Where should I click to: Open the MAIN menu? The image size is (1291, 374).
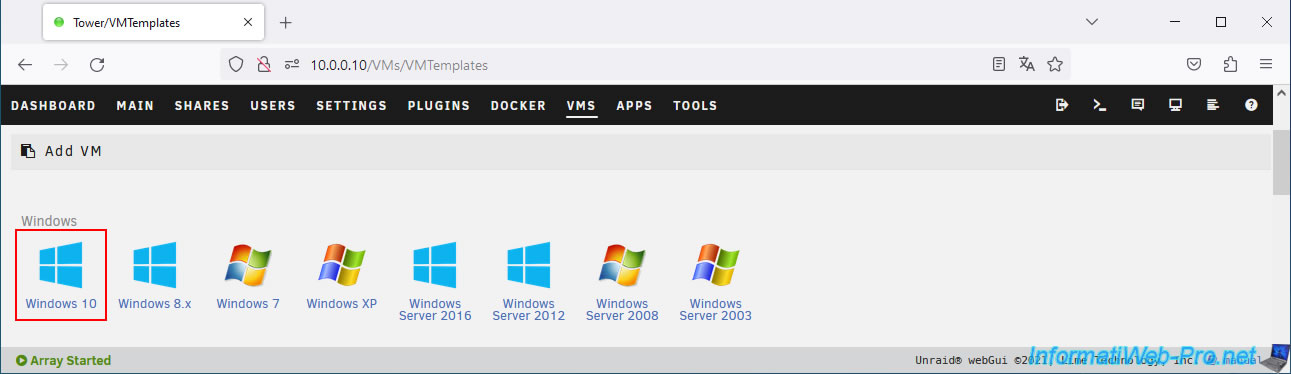point(135,105)
